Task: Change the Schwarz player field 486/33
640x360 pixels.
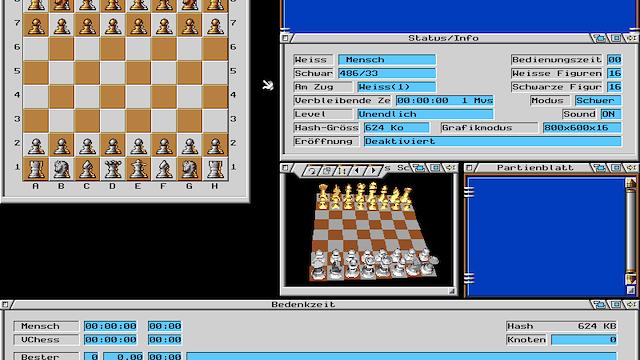Action: tap(387, 73)
